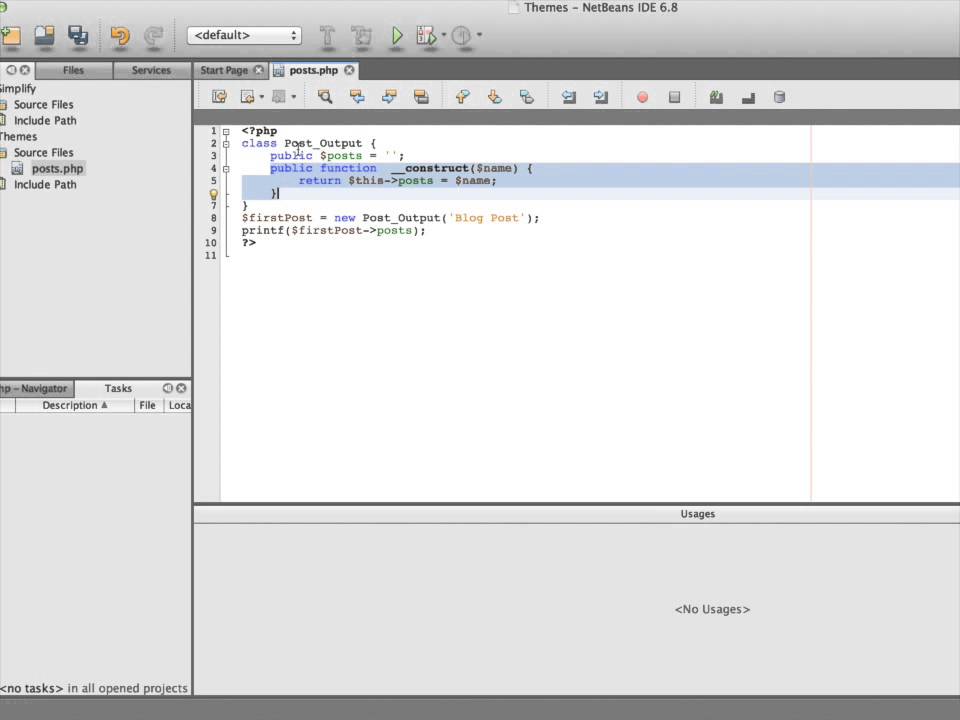Screen dimensions: 960x720
Task: Click the Previous Bookmark icon
Action: [x=462, y=97]
